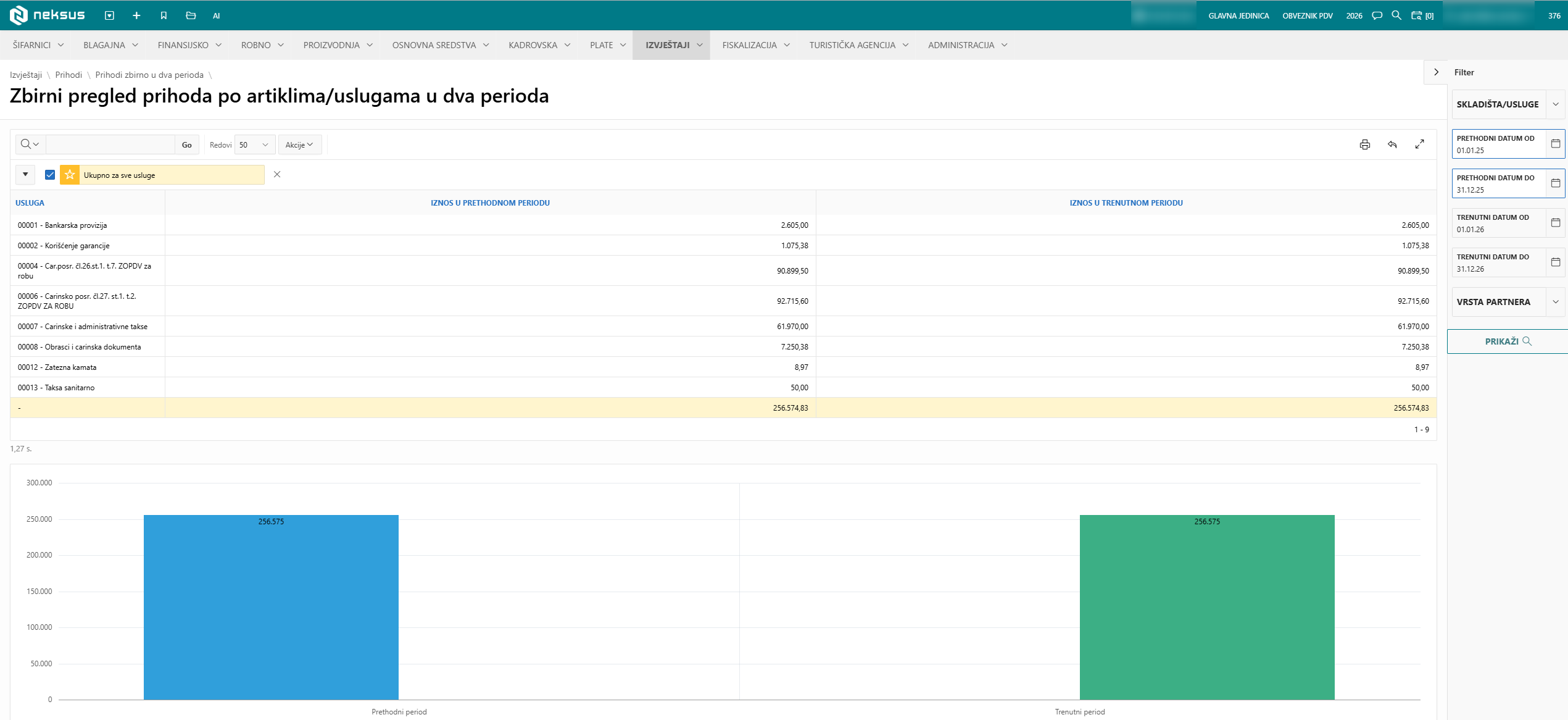
Task: Open Ukupno za sve usluge highlight settings
Action: click(x=173, y=175)
